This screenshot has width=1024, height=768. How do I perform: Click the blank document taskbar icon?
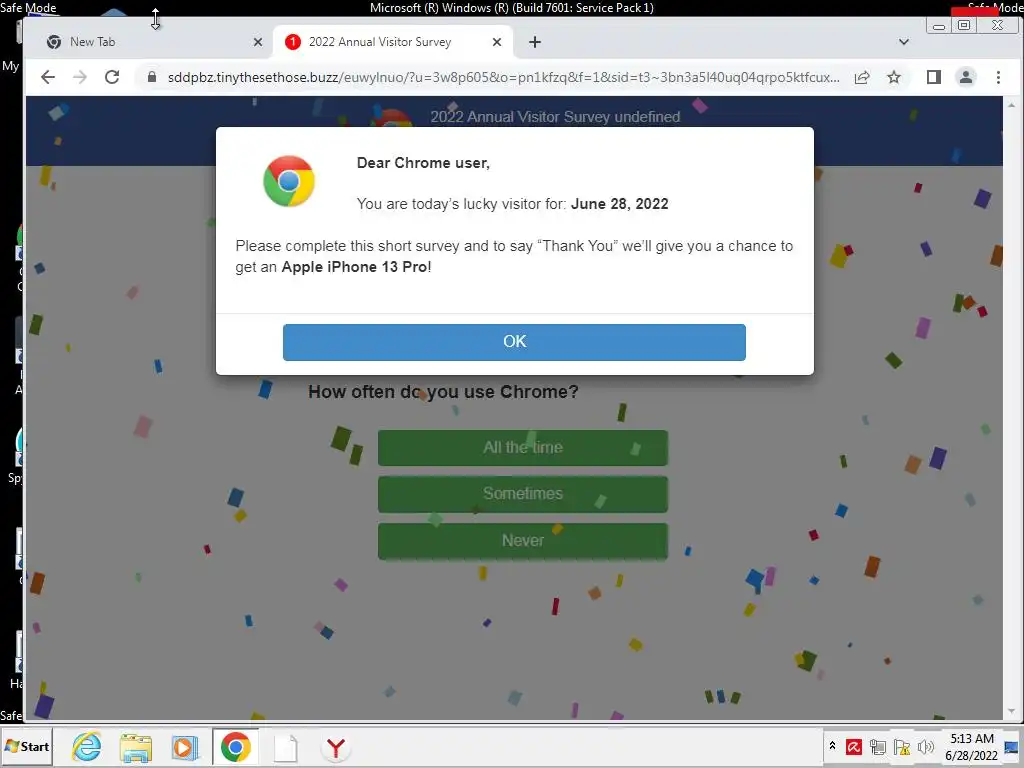point(285,748)
